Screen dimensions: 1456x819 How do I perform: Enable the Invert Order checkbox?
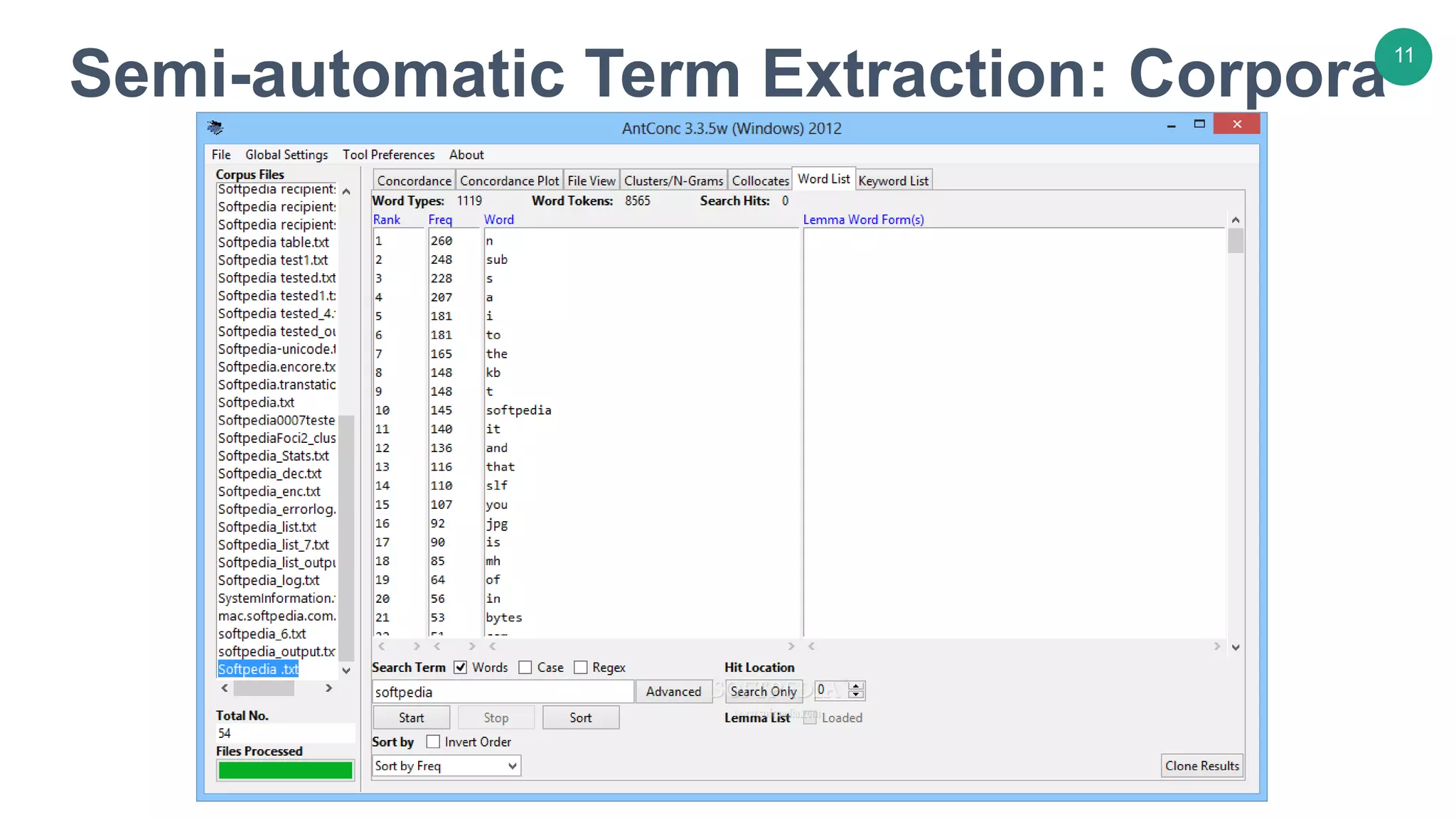(433, 742)
